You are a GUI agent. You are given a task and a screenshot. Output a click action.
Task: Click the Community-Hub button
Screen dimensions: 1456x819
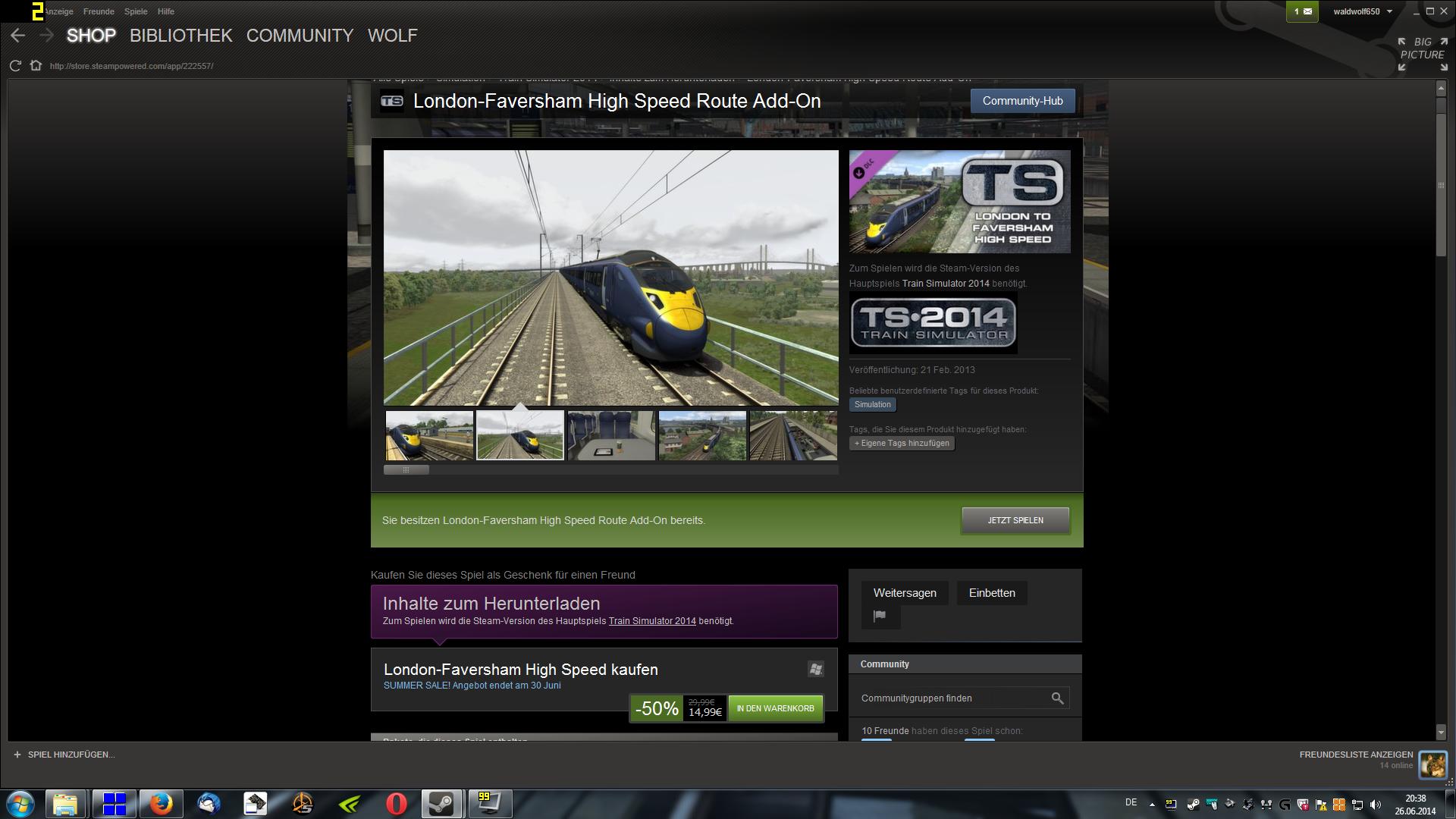tap(1022, 101)
